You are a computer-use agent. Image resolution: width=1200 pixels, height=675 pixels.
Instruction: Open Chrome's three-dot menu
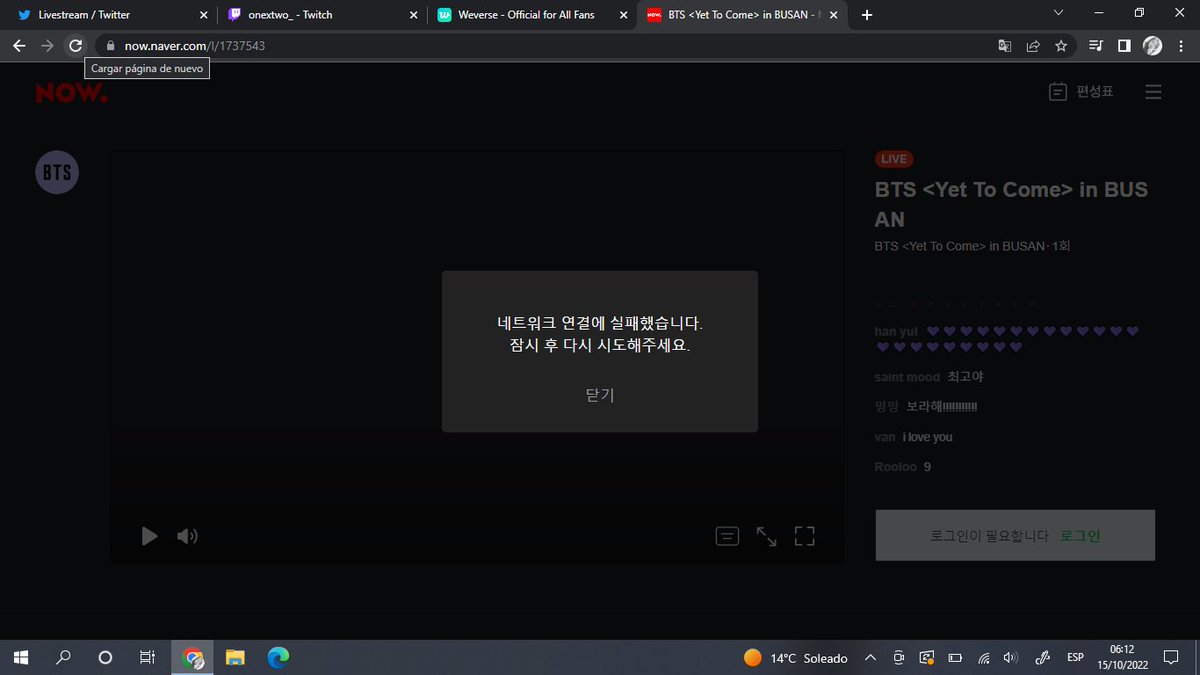pos(1181,46)
